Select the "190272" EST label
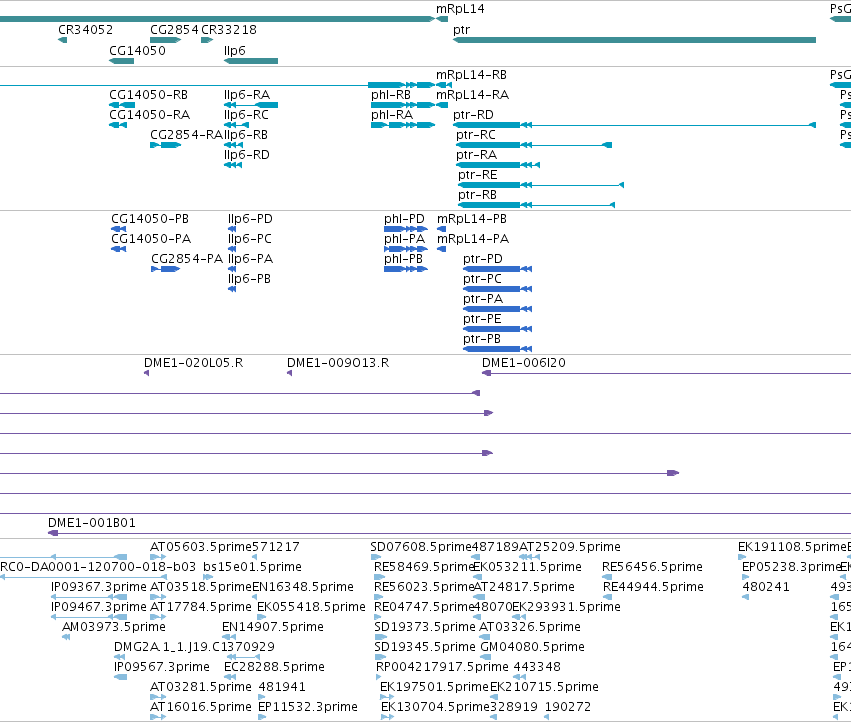The height and width of the screenshot is (722, 851). click(x=568, y=707)
